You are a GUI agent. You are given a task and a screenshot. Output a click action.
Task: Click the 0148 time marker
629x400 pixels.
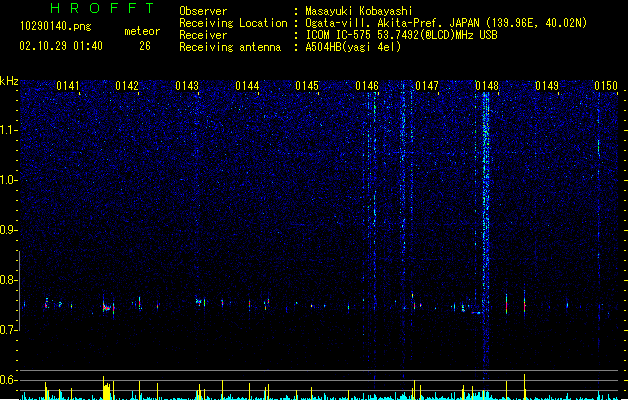(487, 86)
